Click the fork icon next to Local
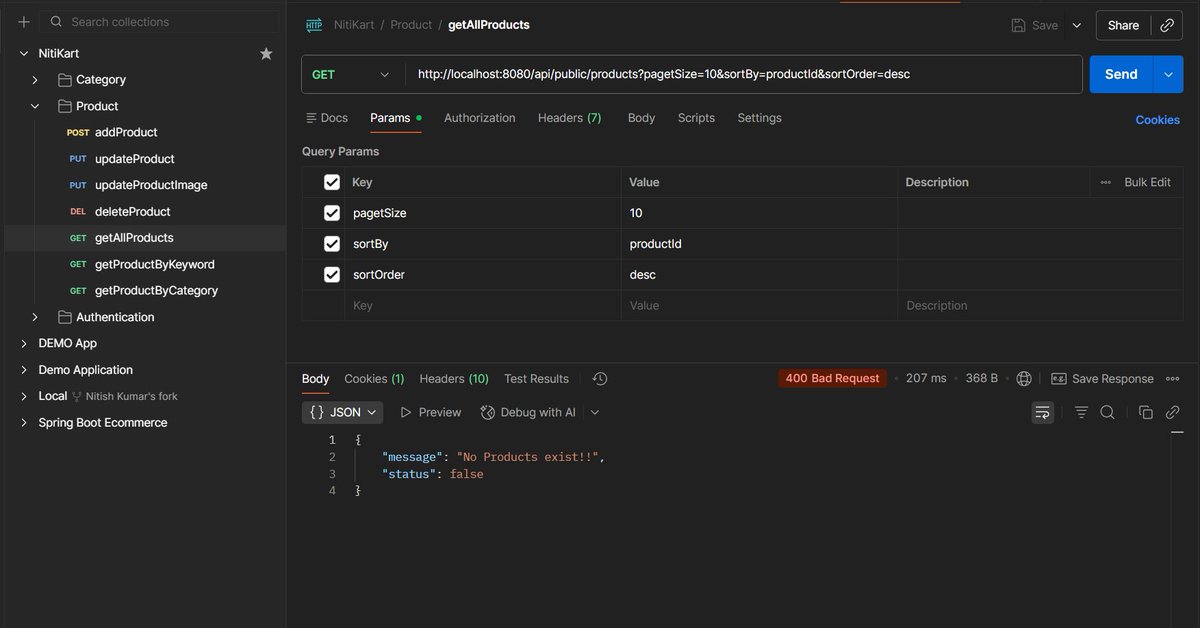This screenshot has width=1200, height=628. [77, 396]
